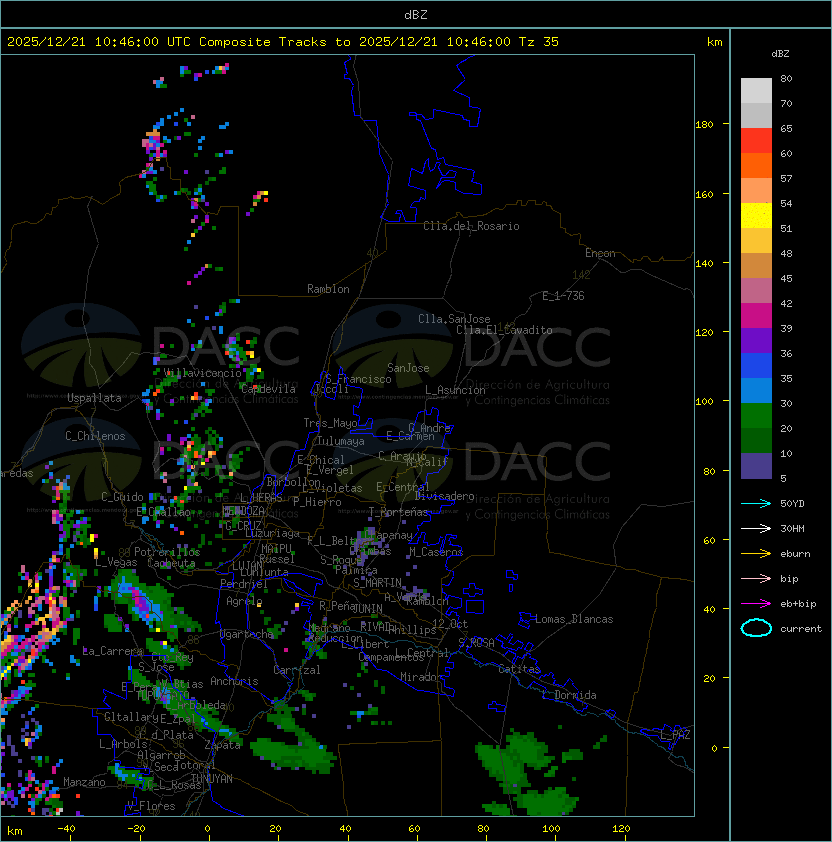Image resolution: width=832 pixels, height=842 pixels.
Task: Pick the purple 39 dBZ swatch
Action: pyautogui.click(x=756, y=340)
